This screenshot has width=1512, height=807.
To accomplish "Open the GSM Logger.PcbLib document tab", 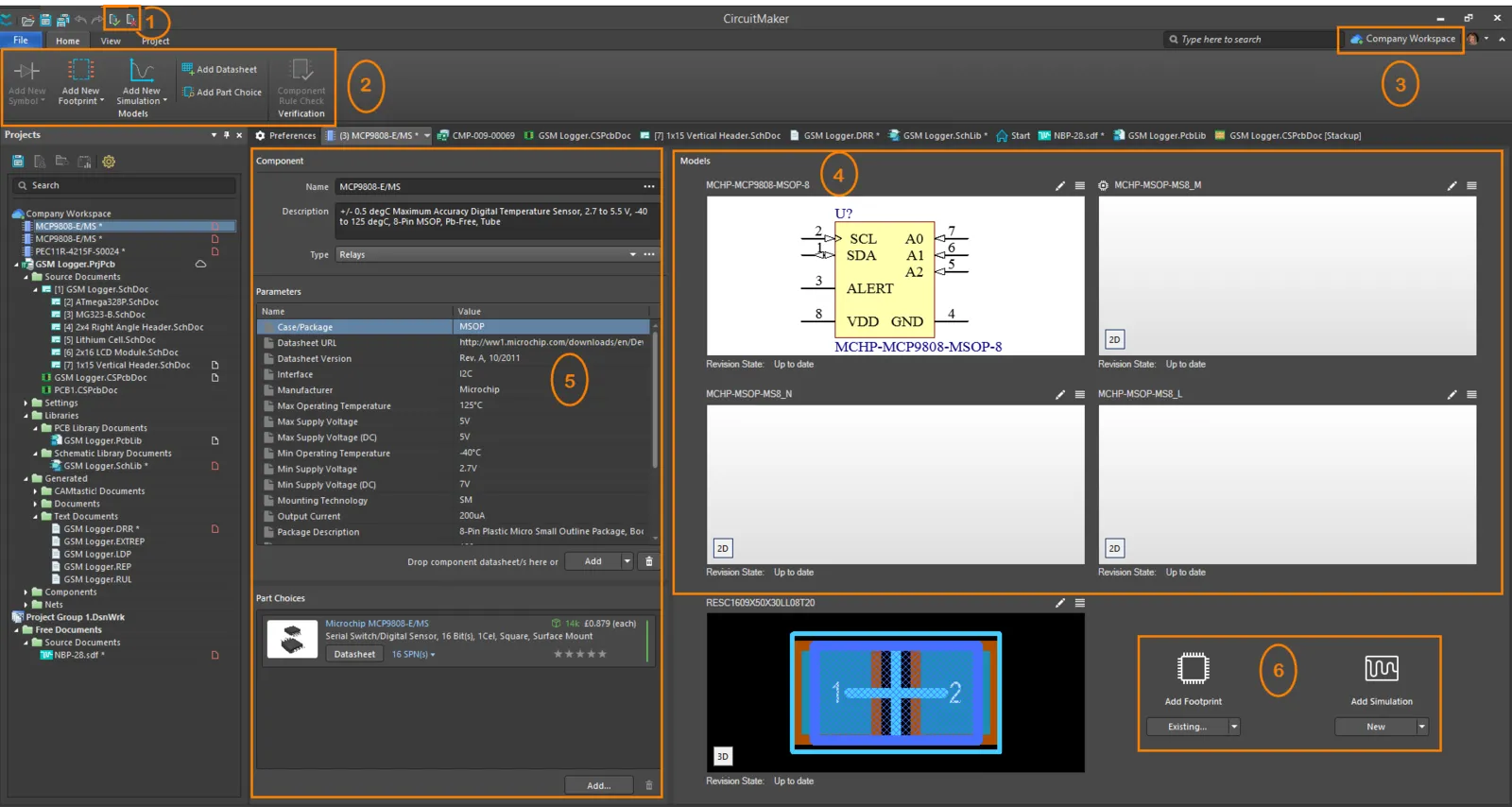I will [1159, 135].
